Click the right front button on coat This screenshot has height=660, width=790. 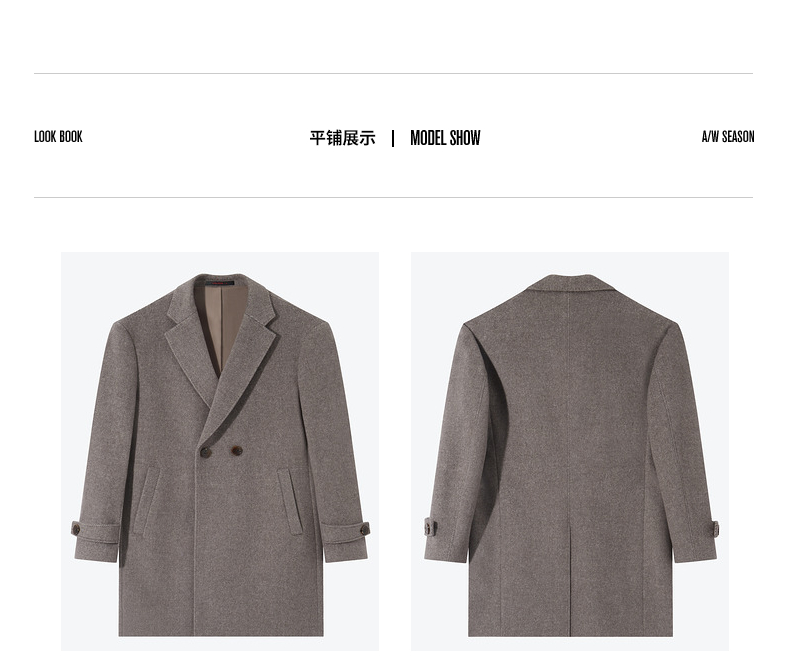[237, 450]
